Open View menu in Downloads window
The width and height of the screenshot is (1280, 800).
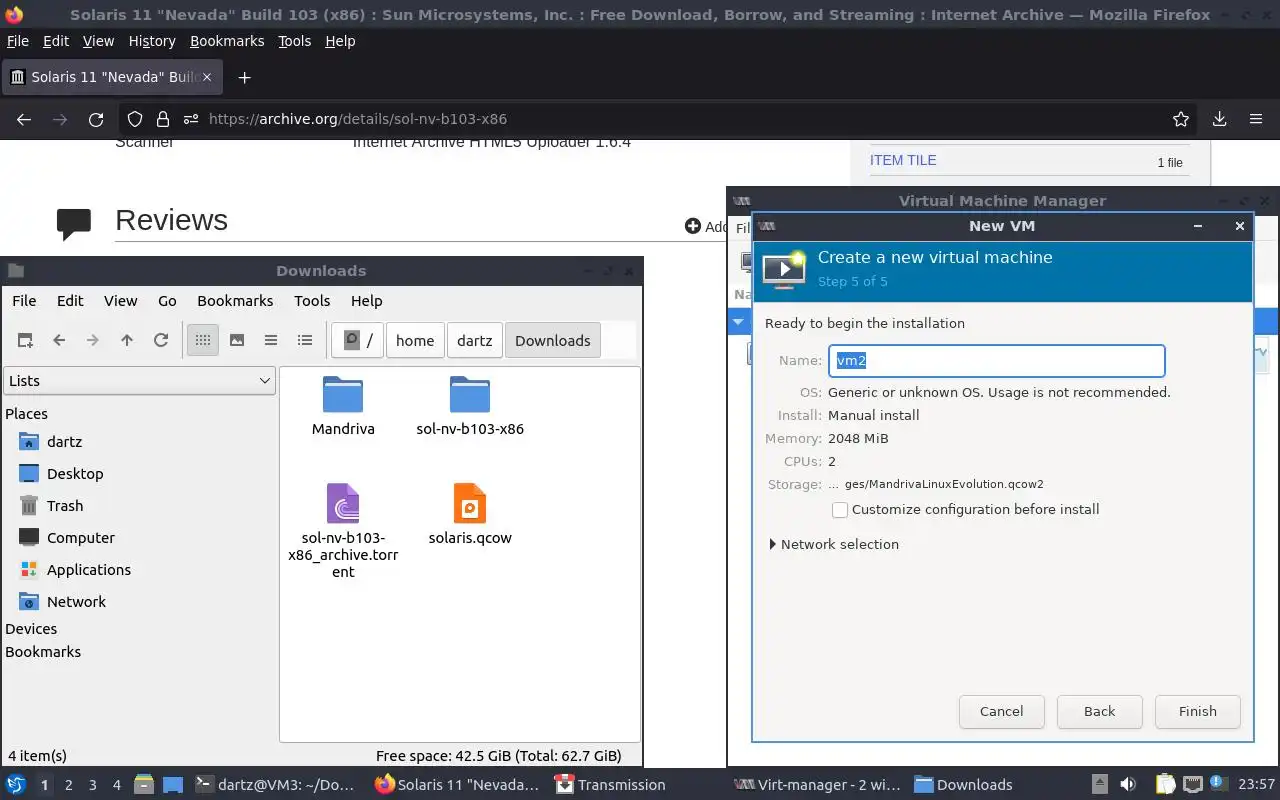pyautogui.click(x=121, y=300)
